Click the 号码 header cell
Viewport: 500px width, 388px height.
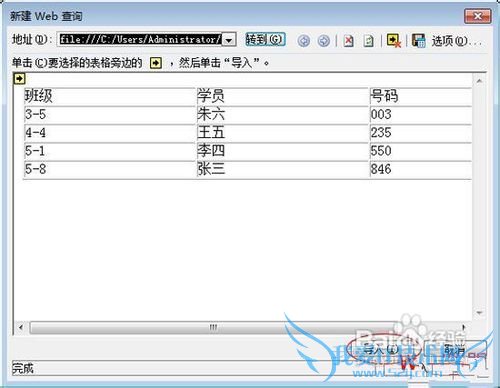[x=421, y=96]
